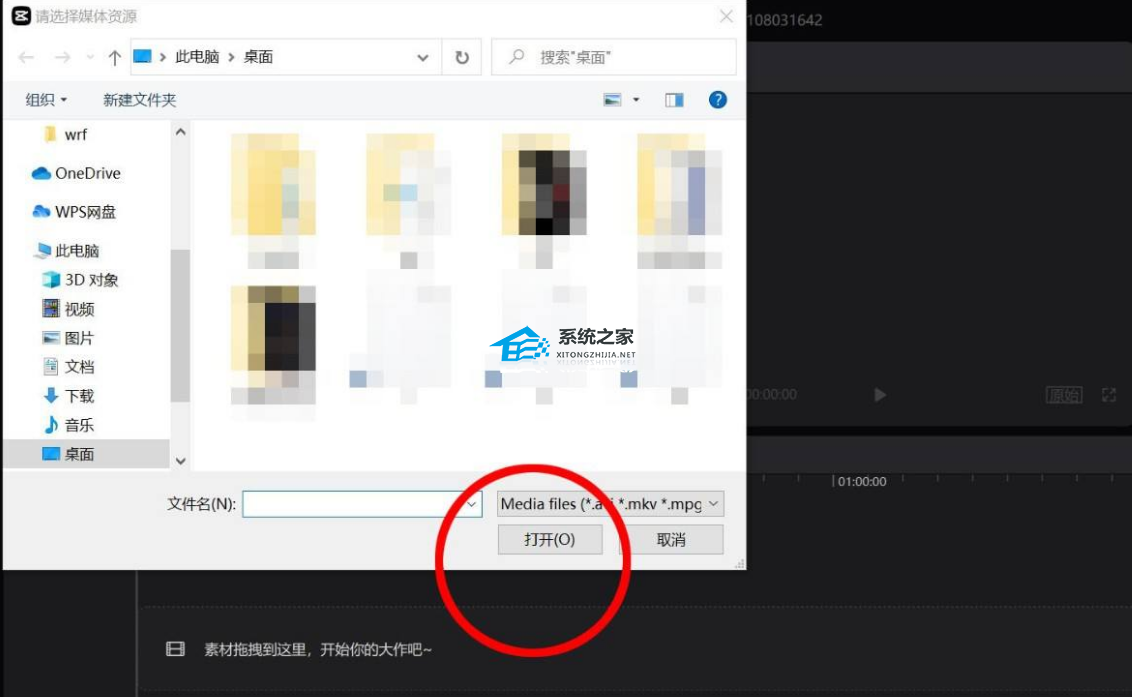Open the 图片 folder in the sidebar
This screenshot has height=697, width=1132.
point(69,338)
